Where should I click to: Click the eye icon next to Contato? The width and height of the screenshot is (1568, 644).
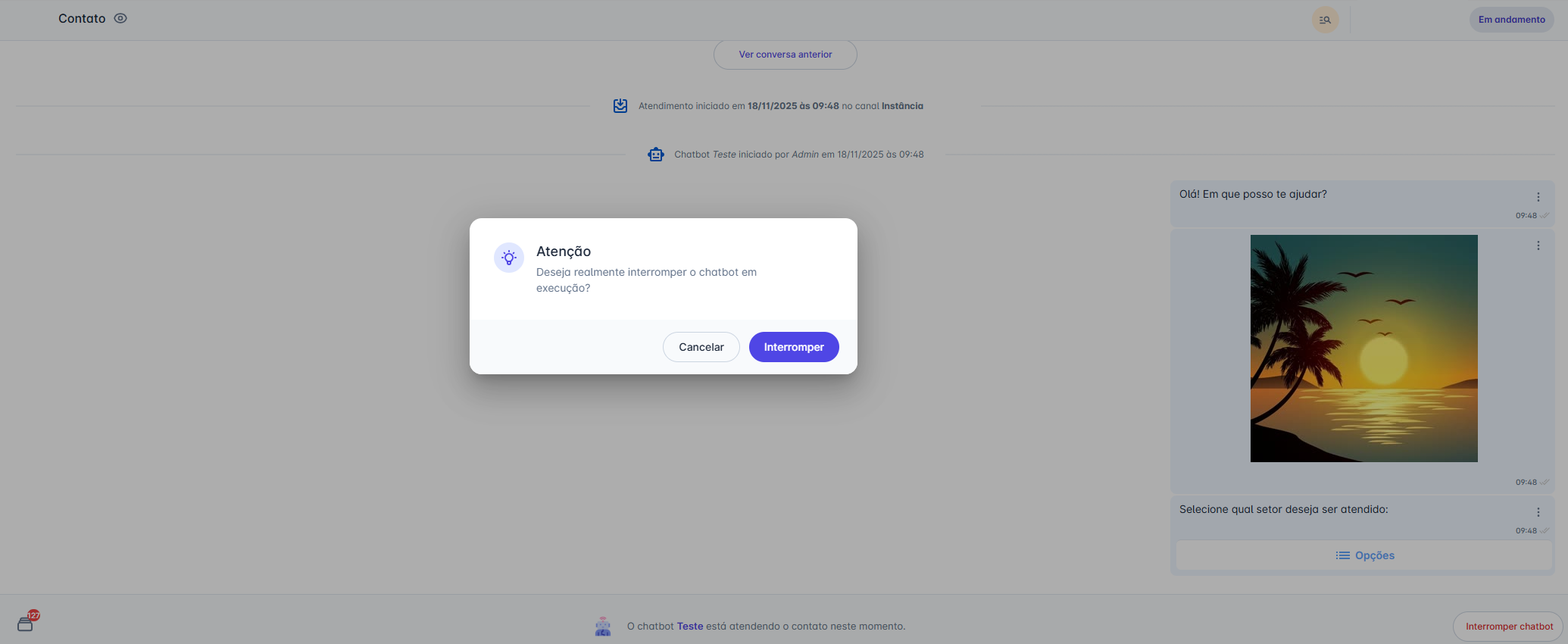click(120, 18)
